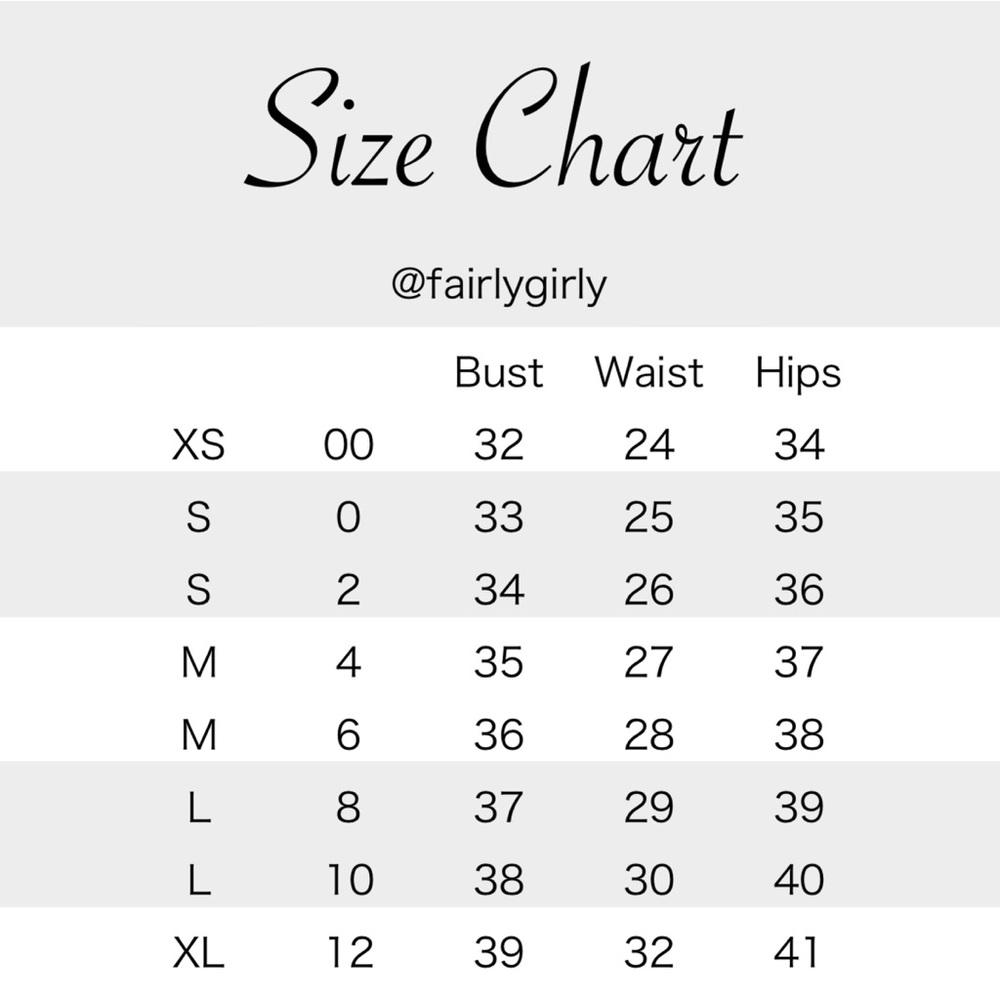Image resolution: width=1000 pixels, height=1000 pixels.
Task: Click the hips value 41
Action: coord(798,952)
